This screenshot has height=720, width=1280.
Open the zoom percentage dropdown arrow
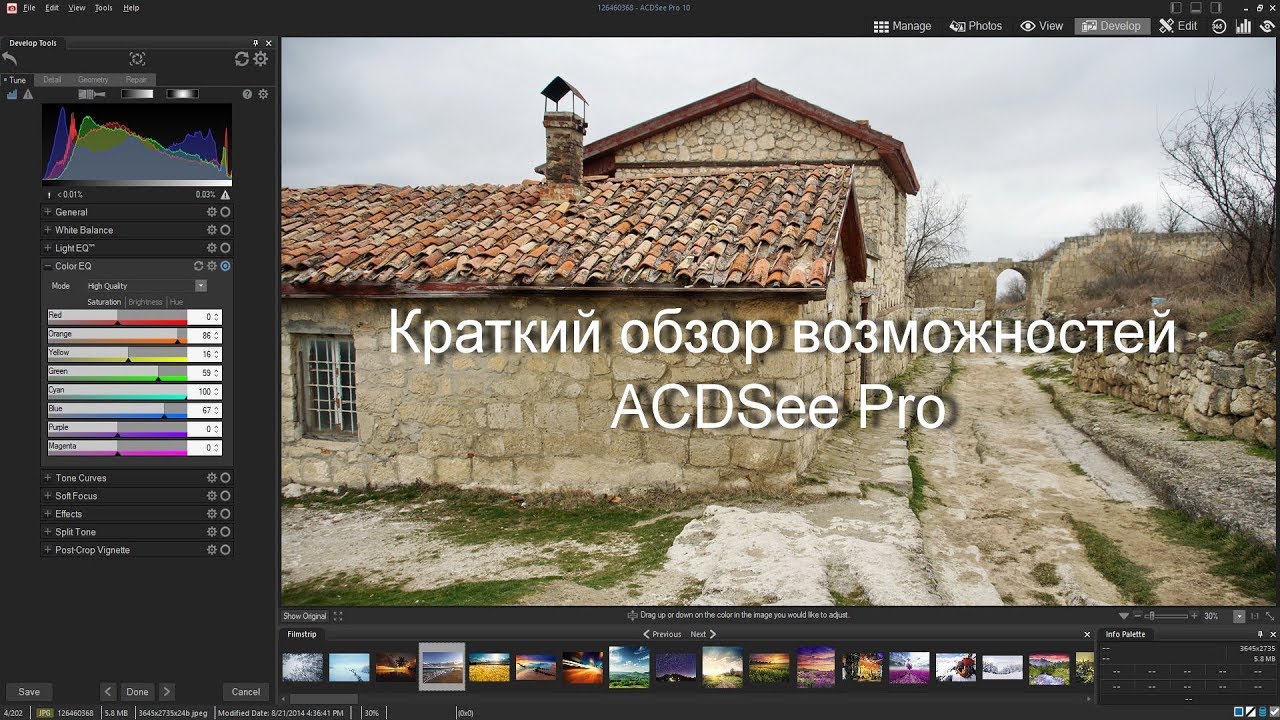tap(1239, 616)
